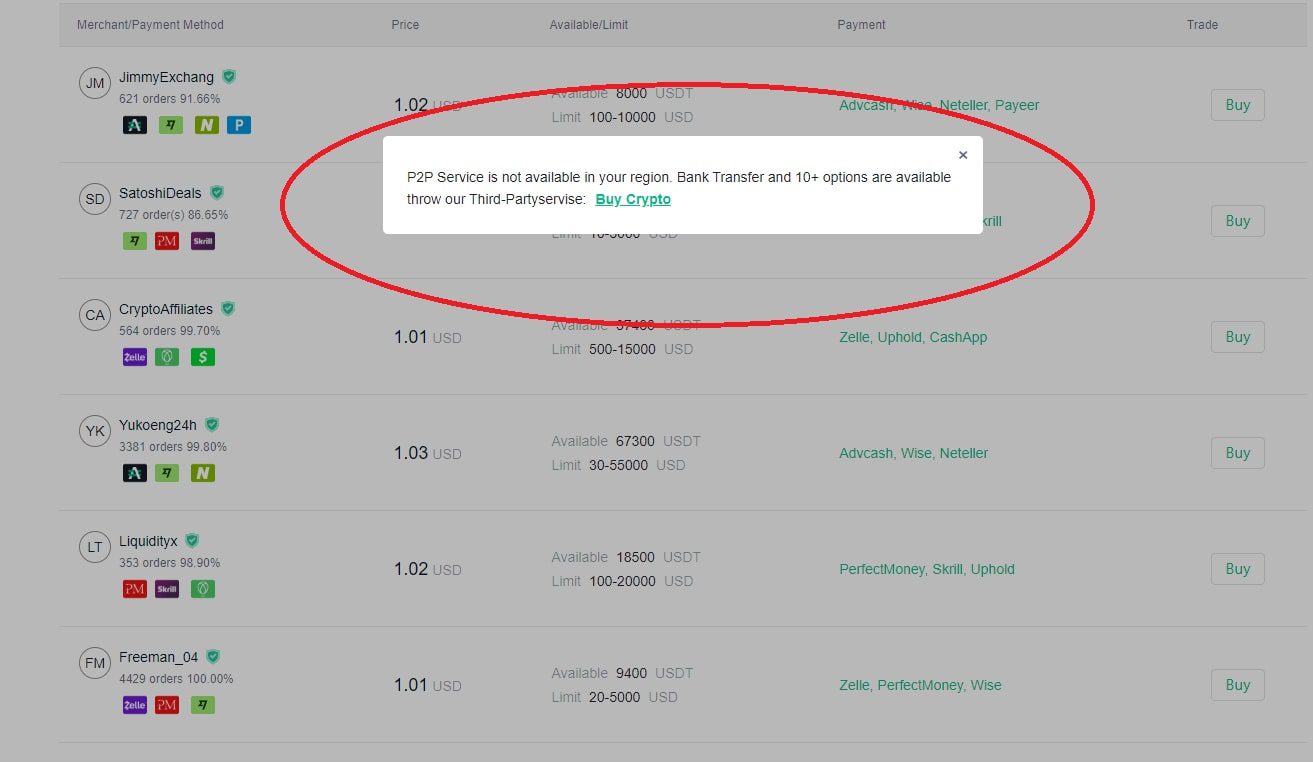Click Liquidityx's Skrill payment icon
The height and width of the screenshot is (762, 1313).
point(167,589)
